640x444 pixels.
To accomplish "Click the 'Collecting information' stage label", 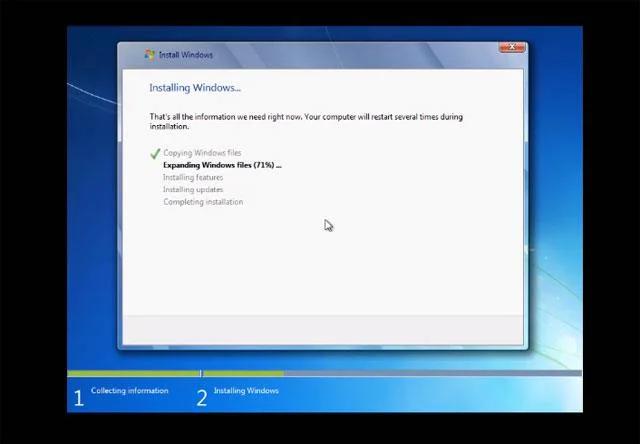I will 129,391.
